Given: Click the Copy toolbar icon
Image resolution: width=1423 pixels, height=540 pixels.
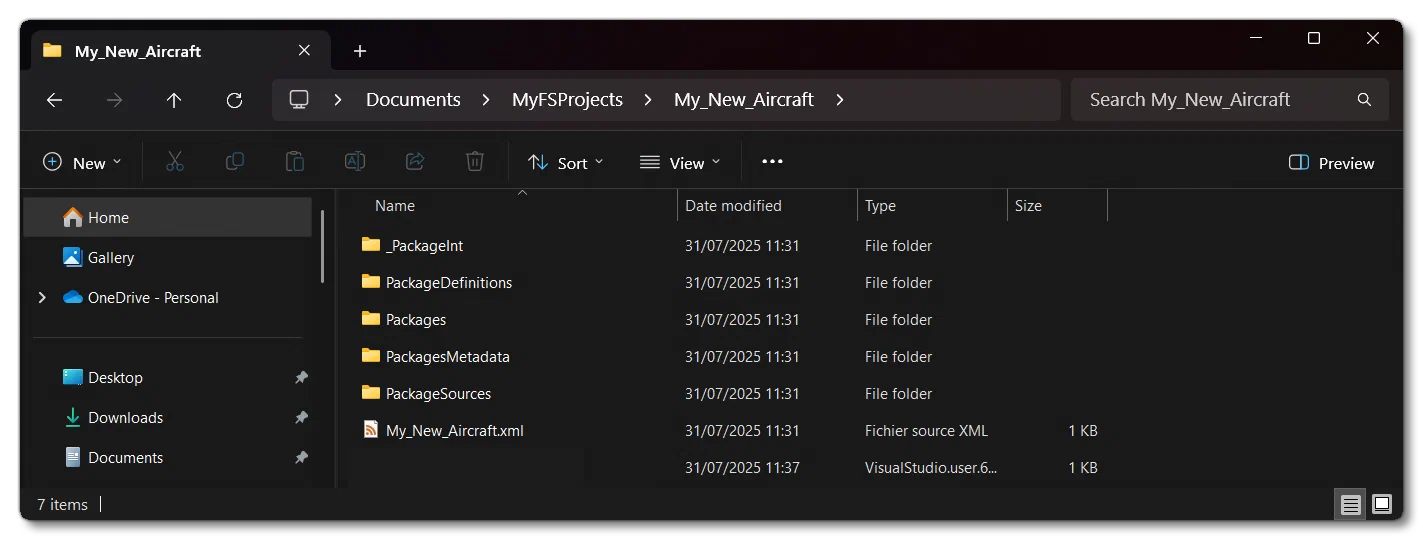Looking at the screenshot, I should tap(235, 162).
